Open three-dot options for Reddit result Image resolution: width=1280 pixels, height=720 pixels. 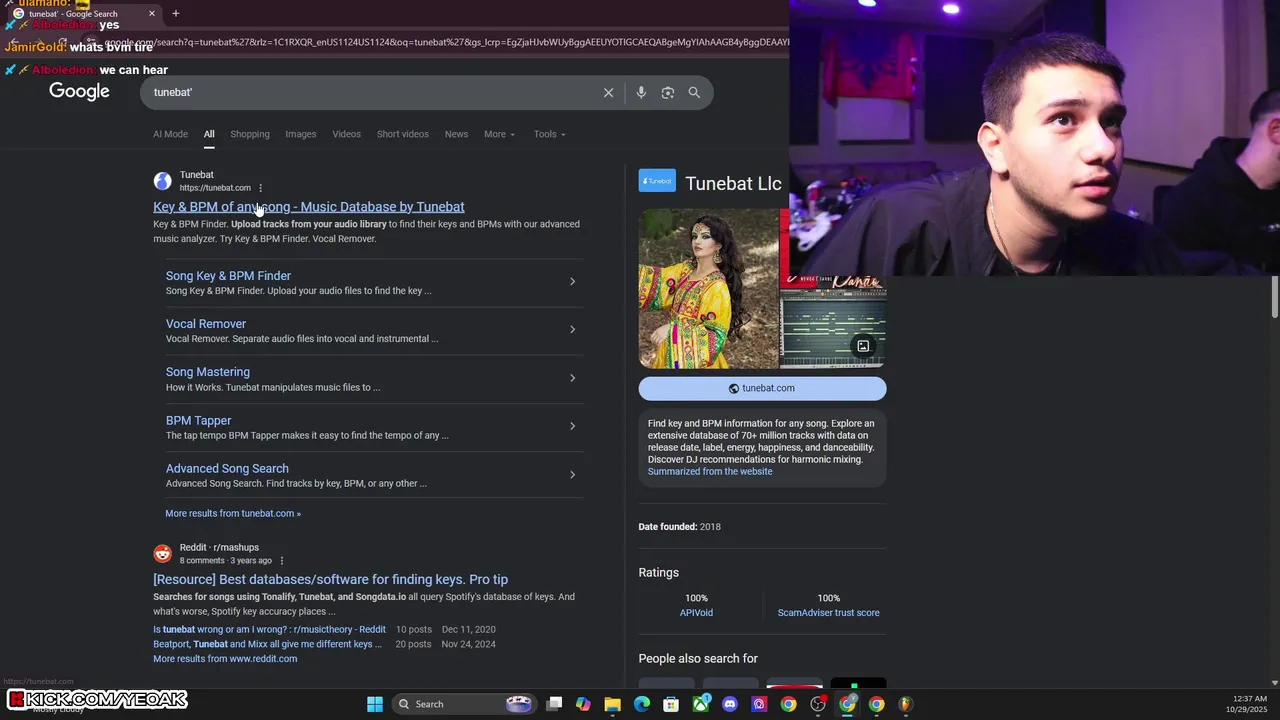tap(281, 561)
